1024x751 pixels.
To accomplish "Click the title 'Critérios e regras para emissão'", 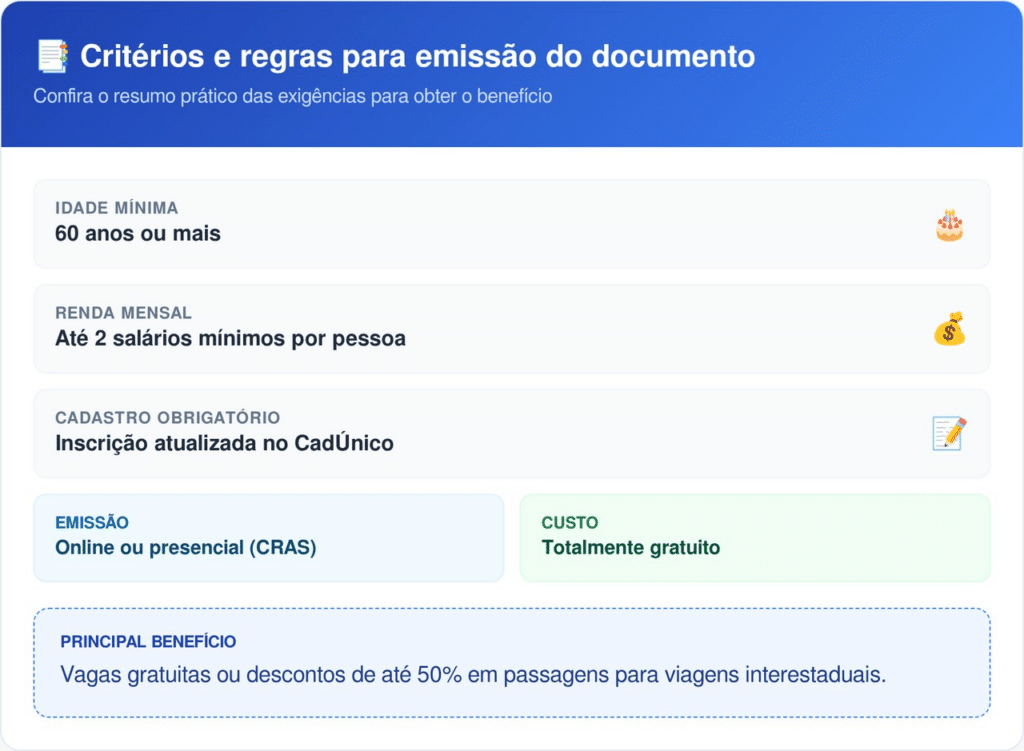I will click(417, 56).
